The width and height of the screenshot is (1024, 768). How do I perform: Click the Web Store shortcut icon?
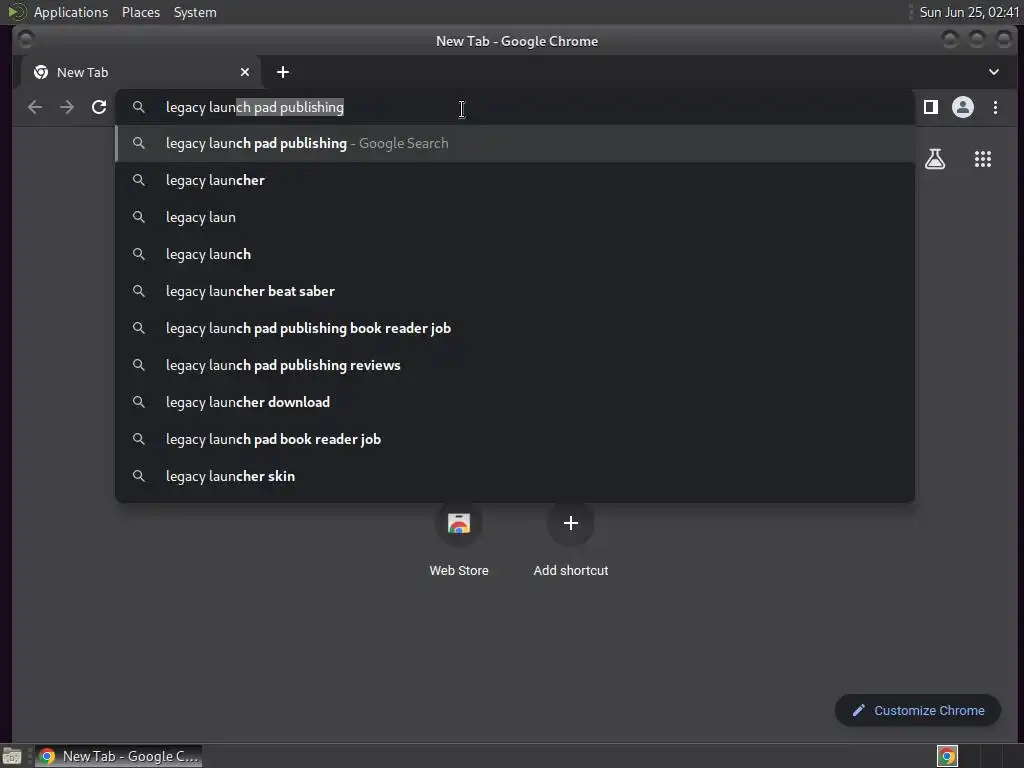point(459,523)
